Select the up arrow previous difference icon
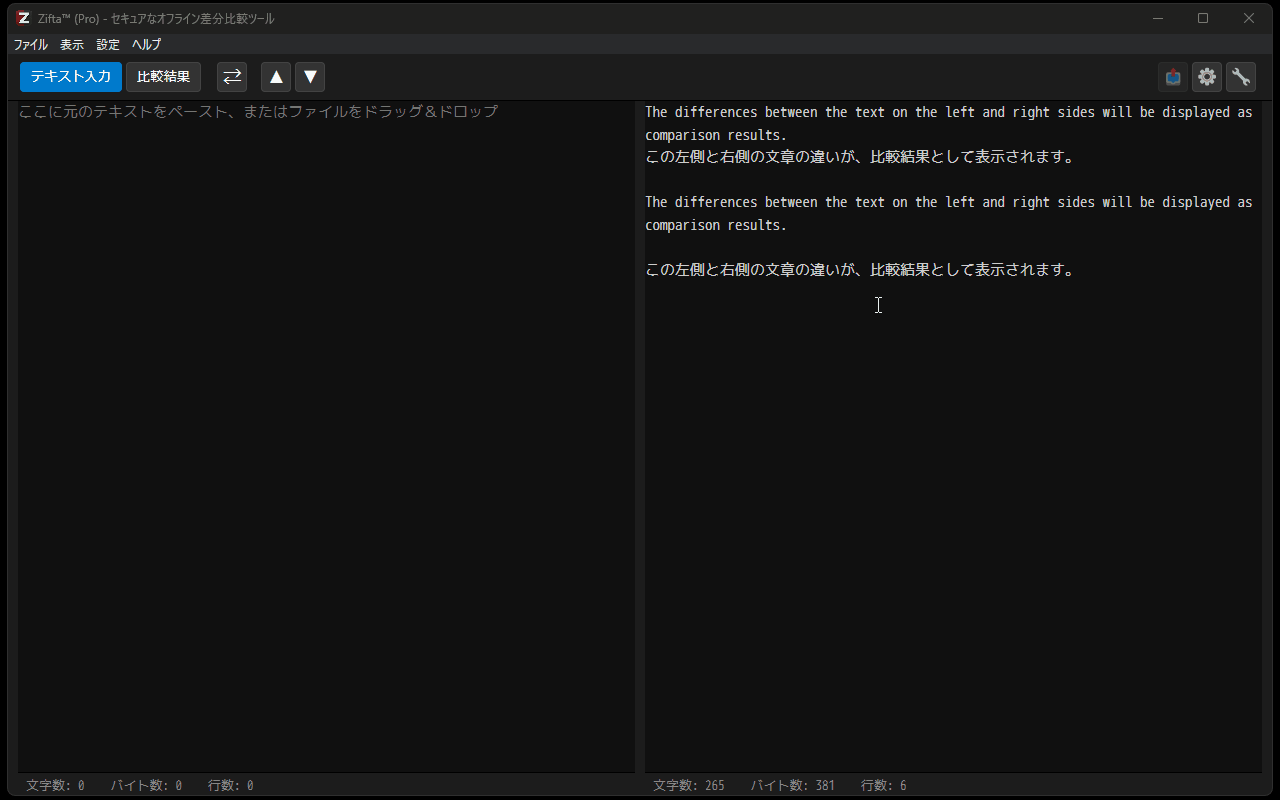This screenshot has width=1280, height=800. coord(275,77)
